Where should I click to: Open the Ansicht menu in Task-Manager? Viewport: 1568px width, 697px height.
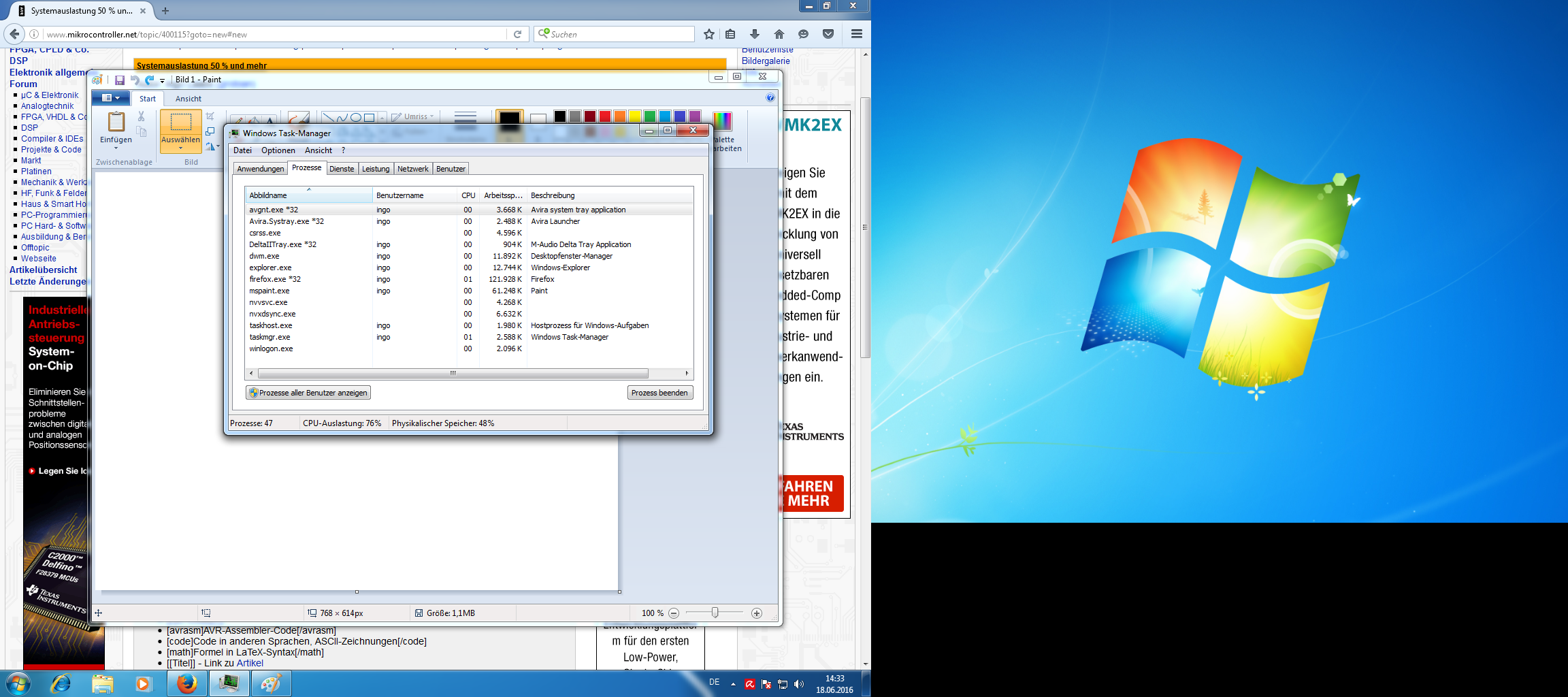coord(318,150)
